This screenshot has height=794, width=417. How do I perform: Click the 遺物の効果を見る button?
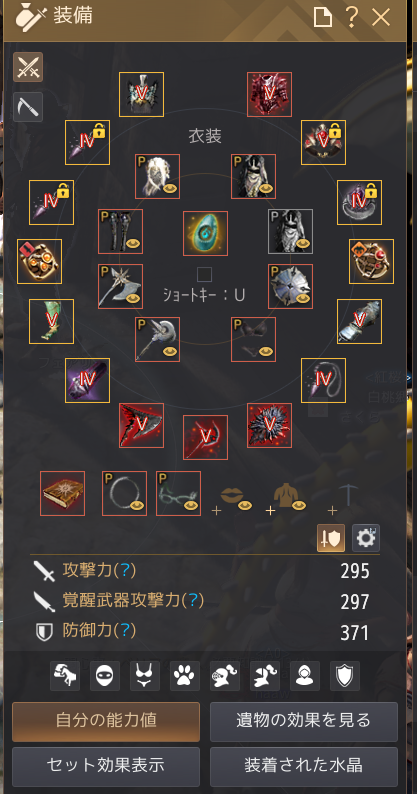[304, 722]
